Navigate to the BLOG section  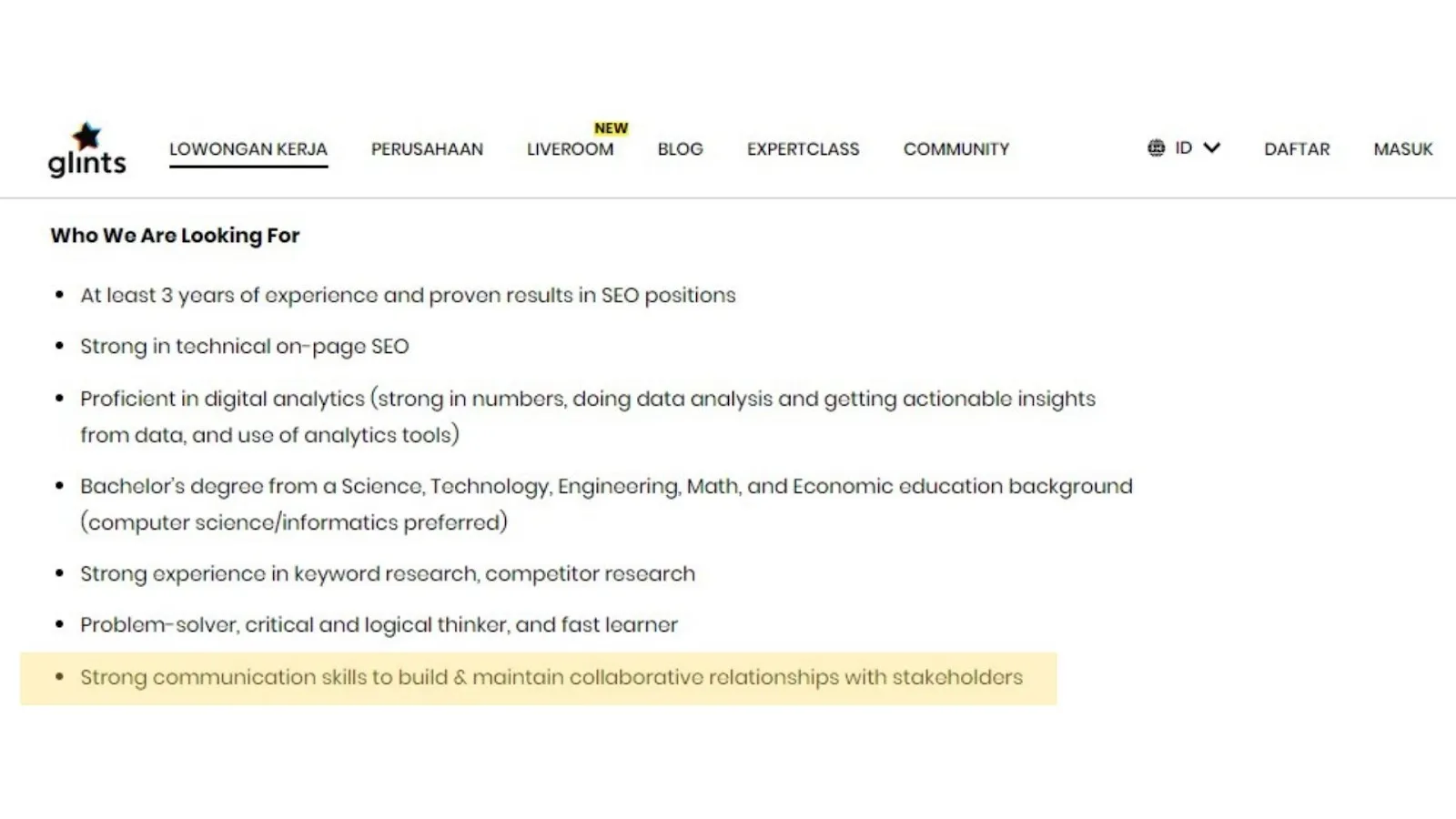(x=680, y=149)
